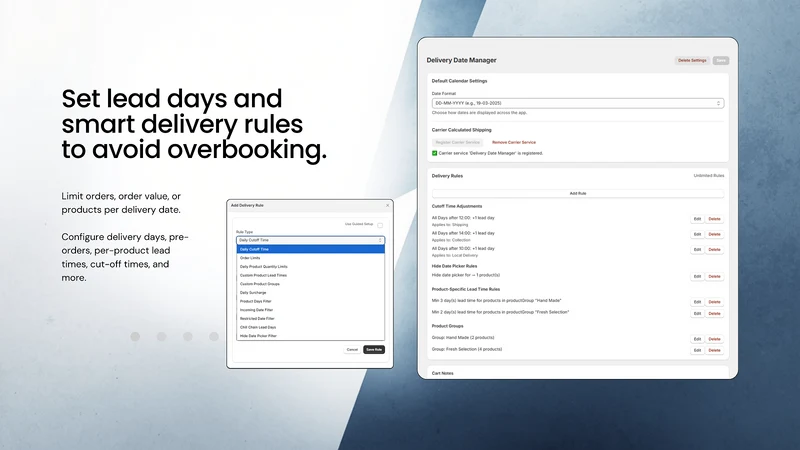Delete Group: Hand Made (2 products)

pyautogui.click(x=714, y=339)
